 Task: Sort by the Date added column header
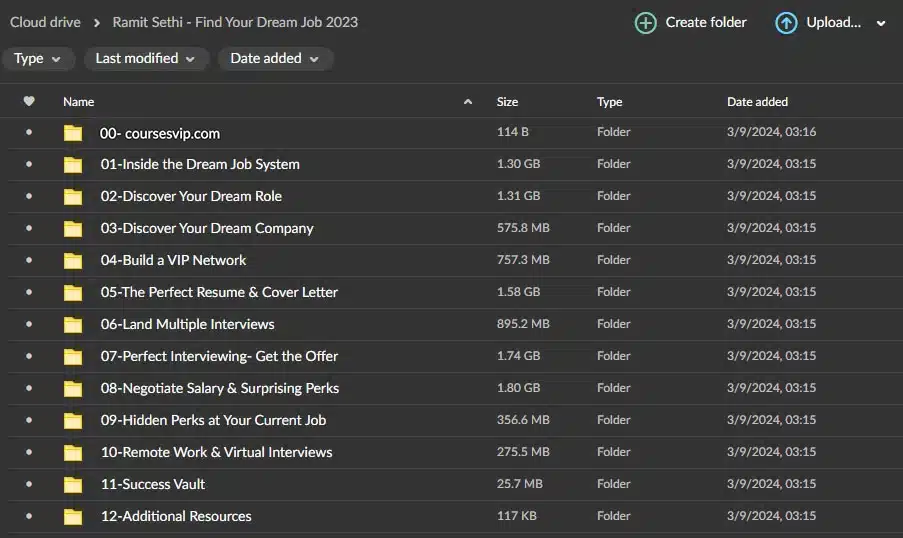[757, 102]
